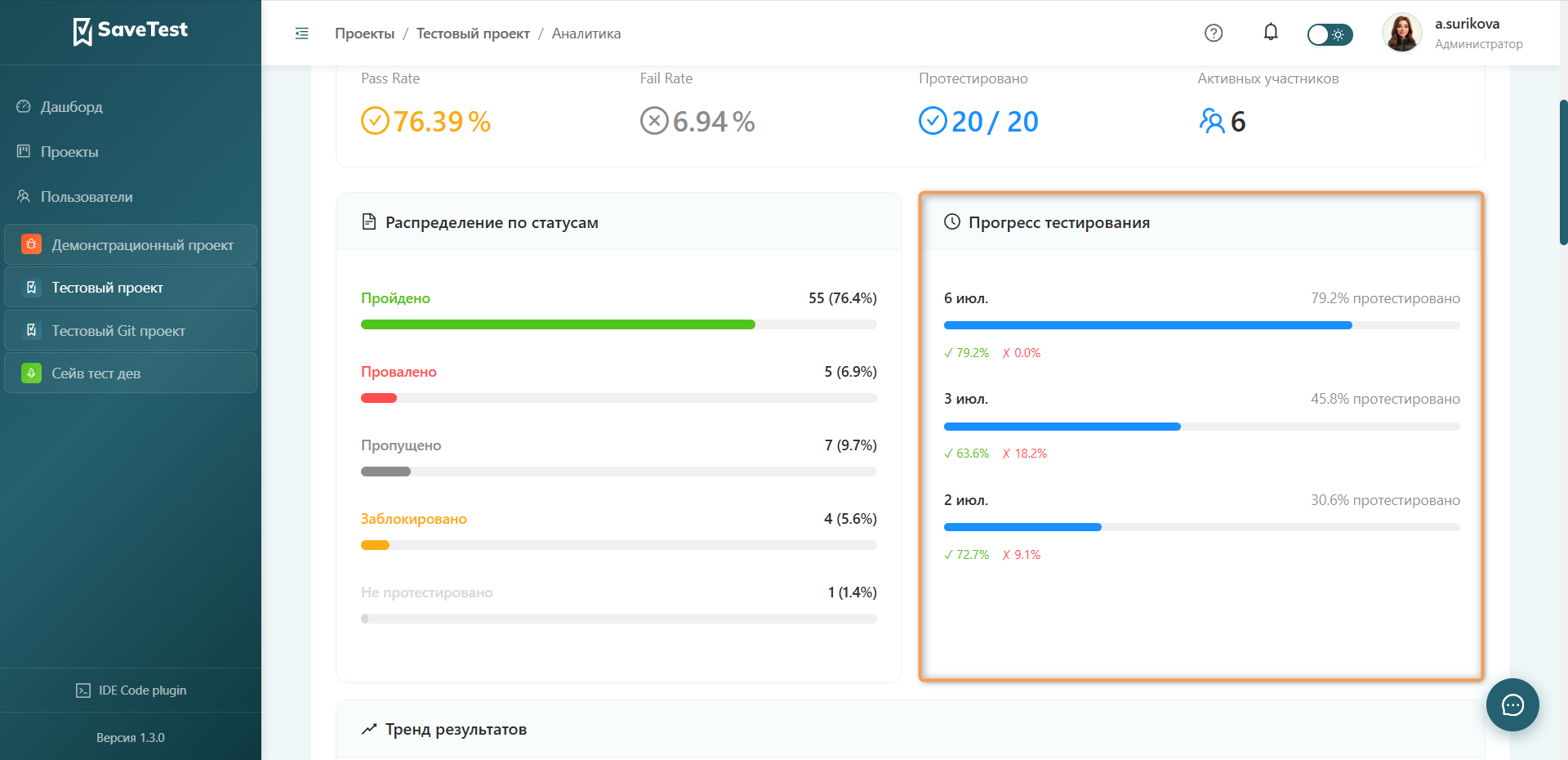1568x760 pixels.
Task: Click Версия 1.3.0 label
Action: click(x=131, y=738)
